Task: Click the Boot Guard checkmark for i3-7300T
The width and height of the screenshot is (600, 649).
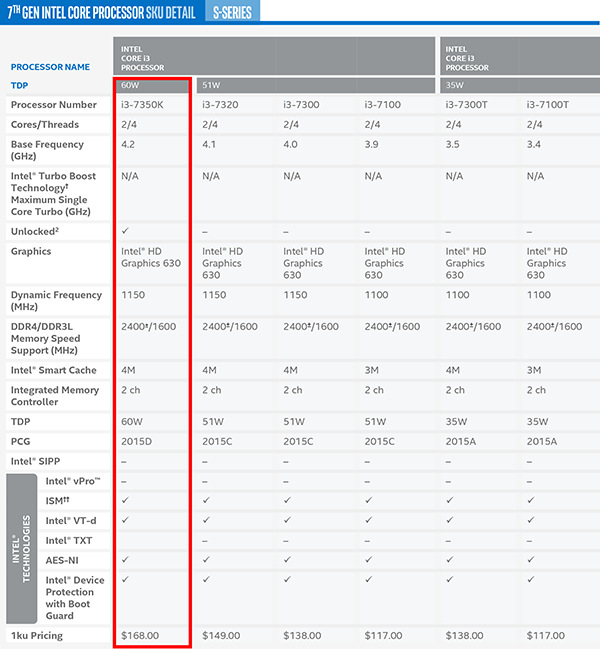Action: tap(449, 579)
